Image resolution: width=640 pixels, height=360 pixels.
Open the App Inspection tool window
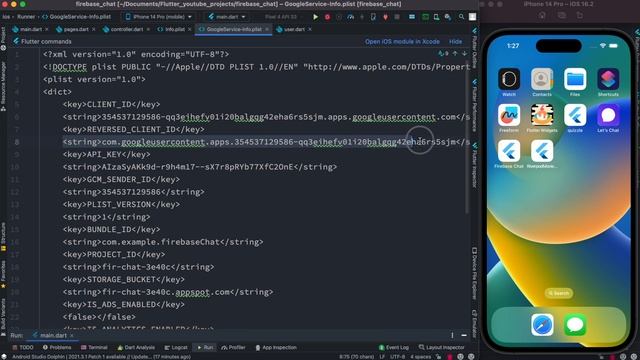276,347
